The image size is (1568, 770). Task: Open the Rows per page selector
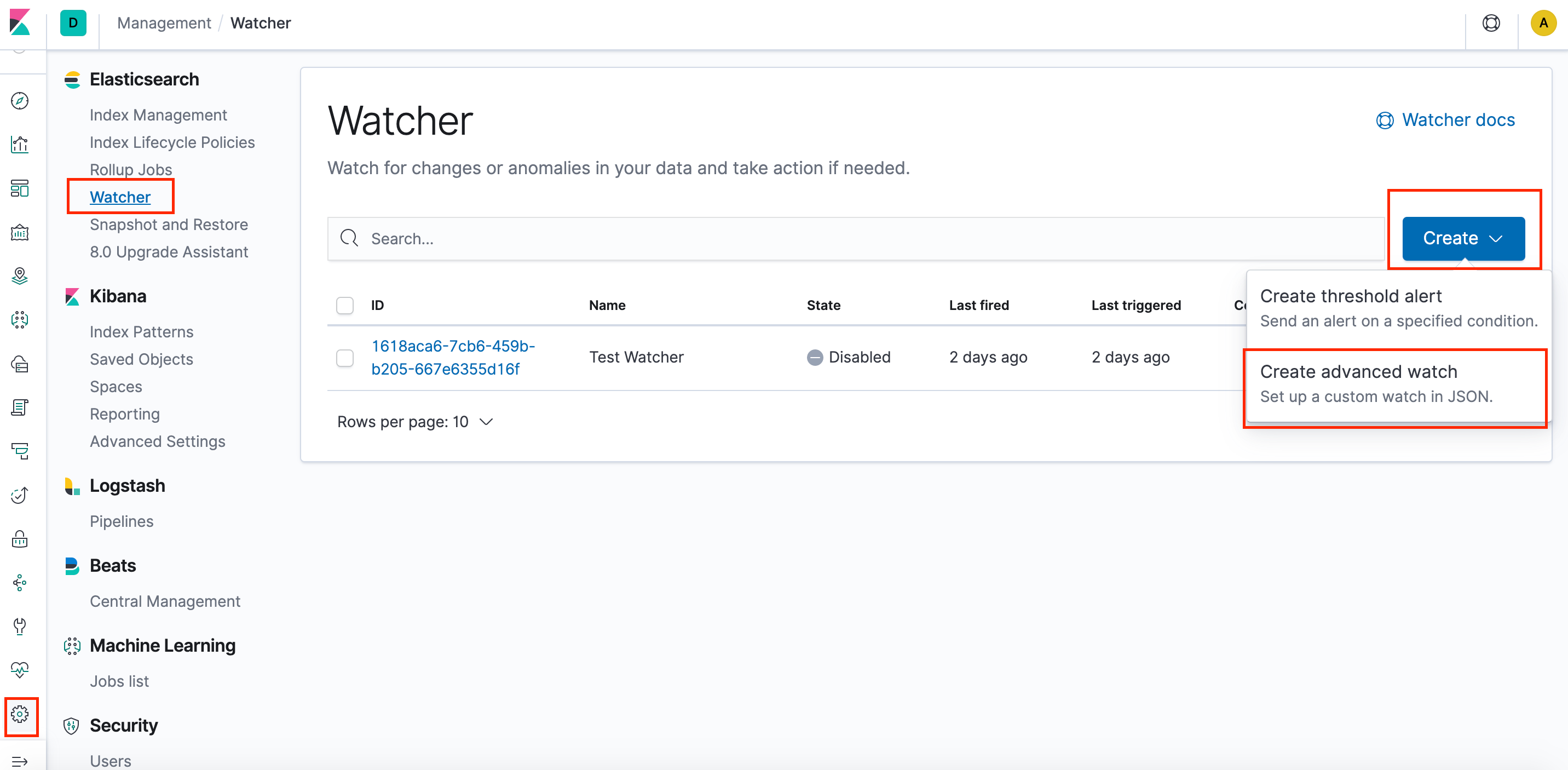coord(414,421)
